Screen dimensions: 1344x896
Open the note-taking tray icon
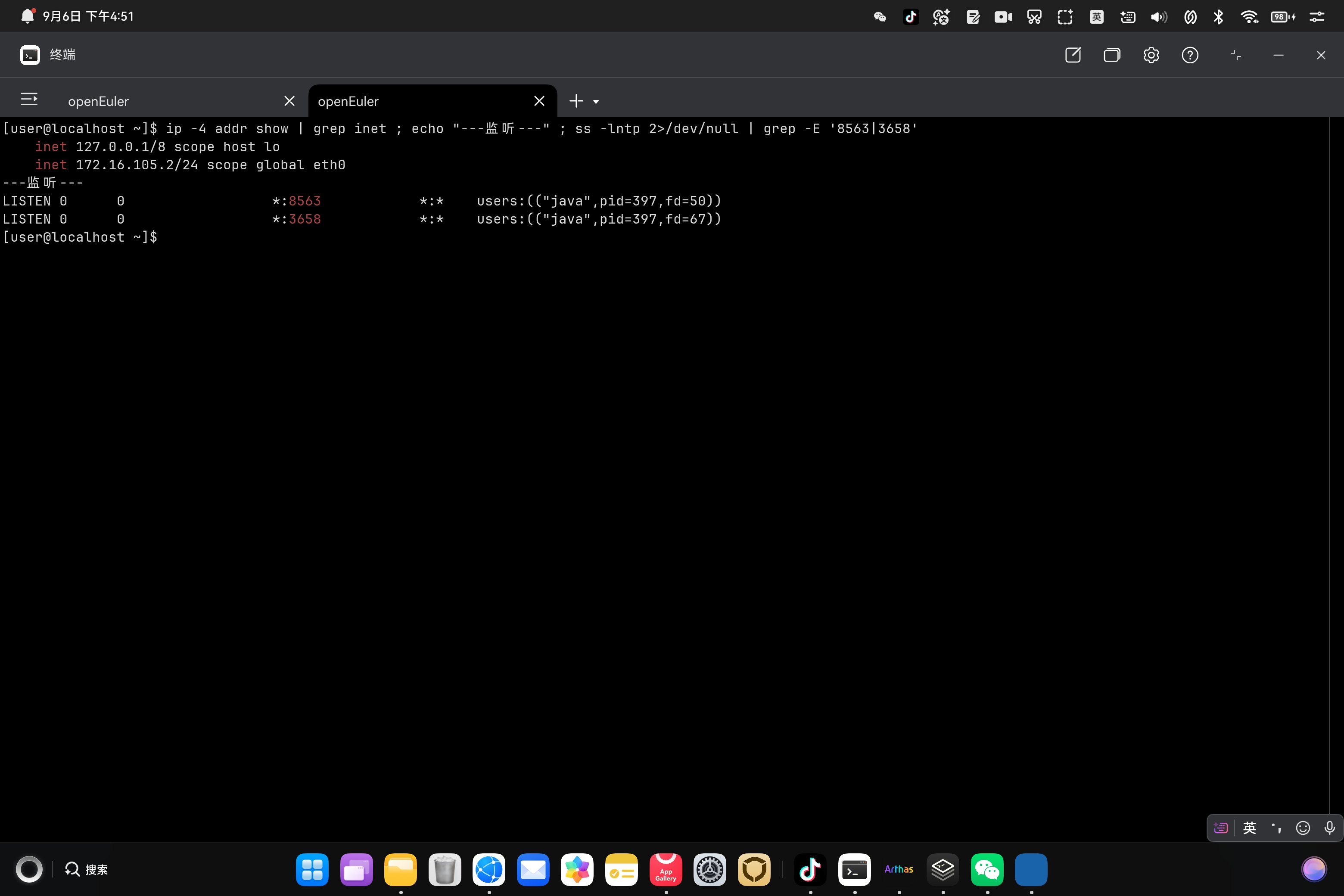coord(973,16)
